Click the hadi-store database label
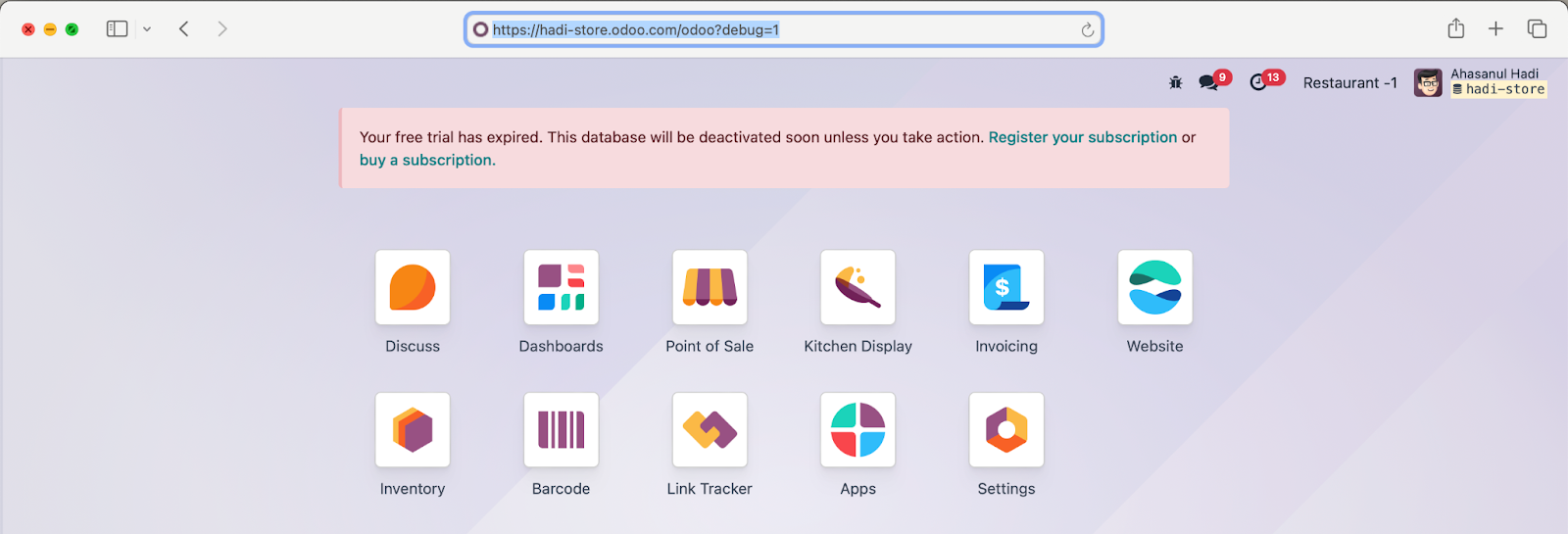Screen dimensions: 1568x534 1498,89
